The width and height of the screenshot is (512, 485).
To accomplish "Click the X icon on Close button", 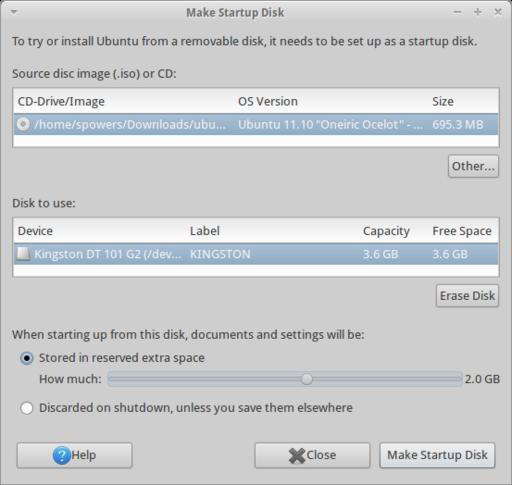I will pos(297,455).
